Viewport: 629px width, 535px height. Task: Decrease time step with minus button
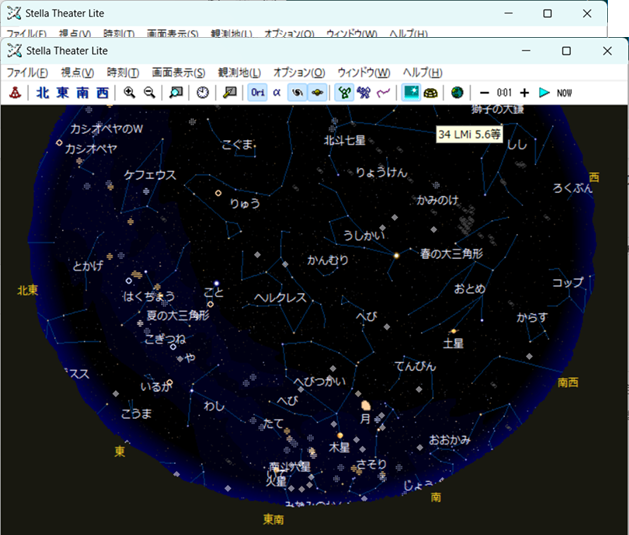click(x=485, y=93)
